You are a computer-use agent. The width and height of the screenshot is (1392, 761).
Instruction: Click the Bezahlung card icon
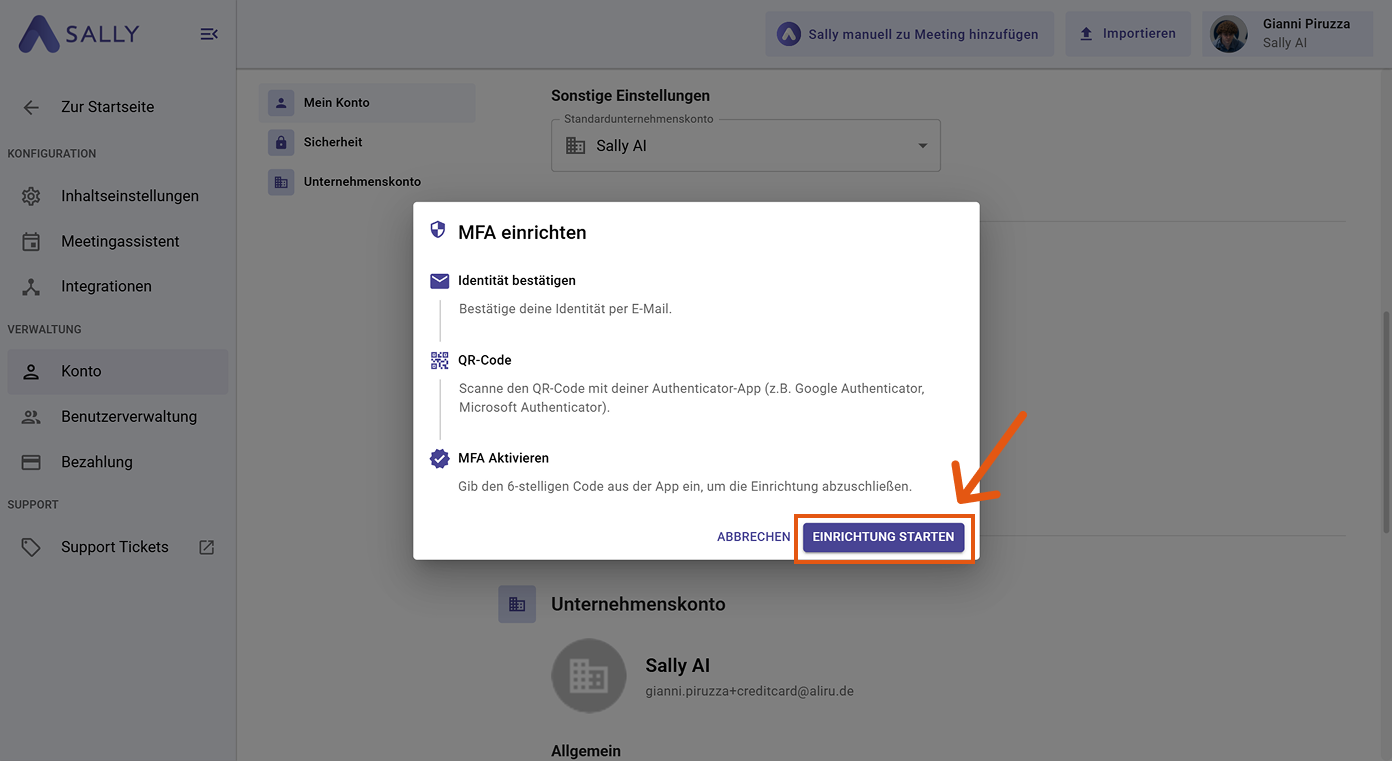29,461
